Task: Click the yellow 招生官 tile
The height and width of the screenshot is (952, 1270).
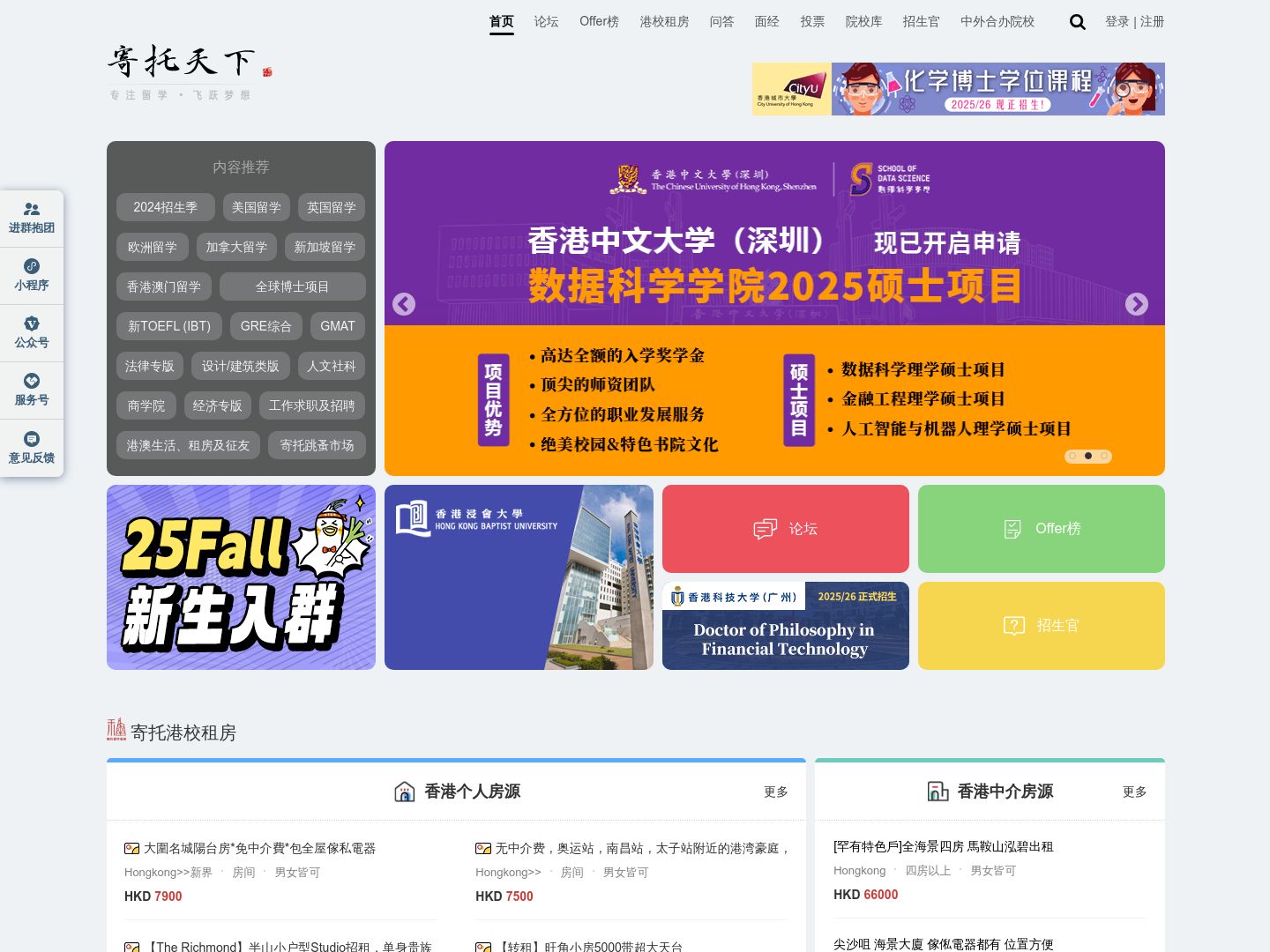Action: pos(1042,626)
